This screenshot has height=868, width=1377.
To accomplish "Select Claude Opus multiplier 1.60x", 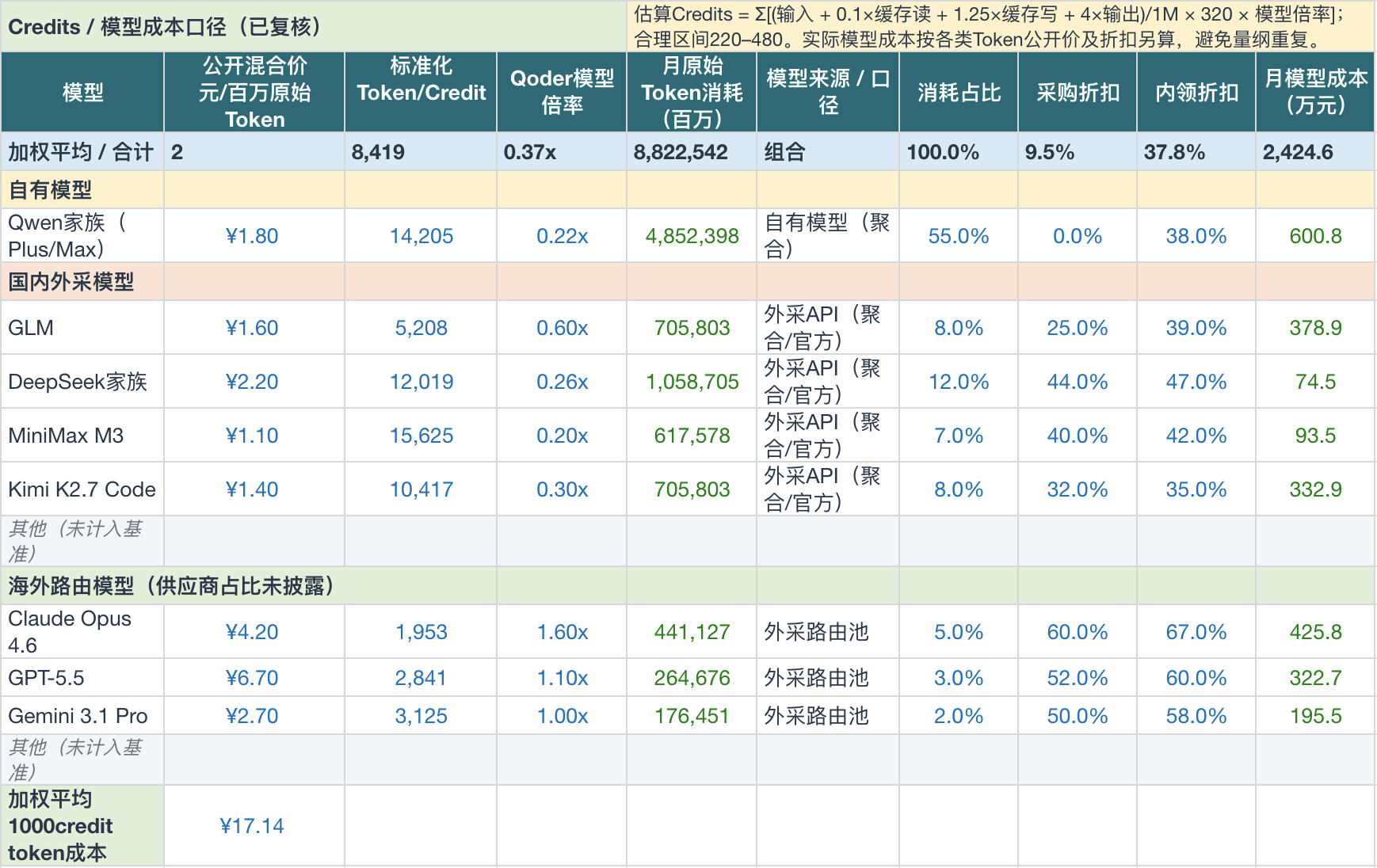I will tap(562, 632).
